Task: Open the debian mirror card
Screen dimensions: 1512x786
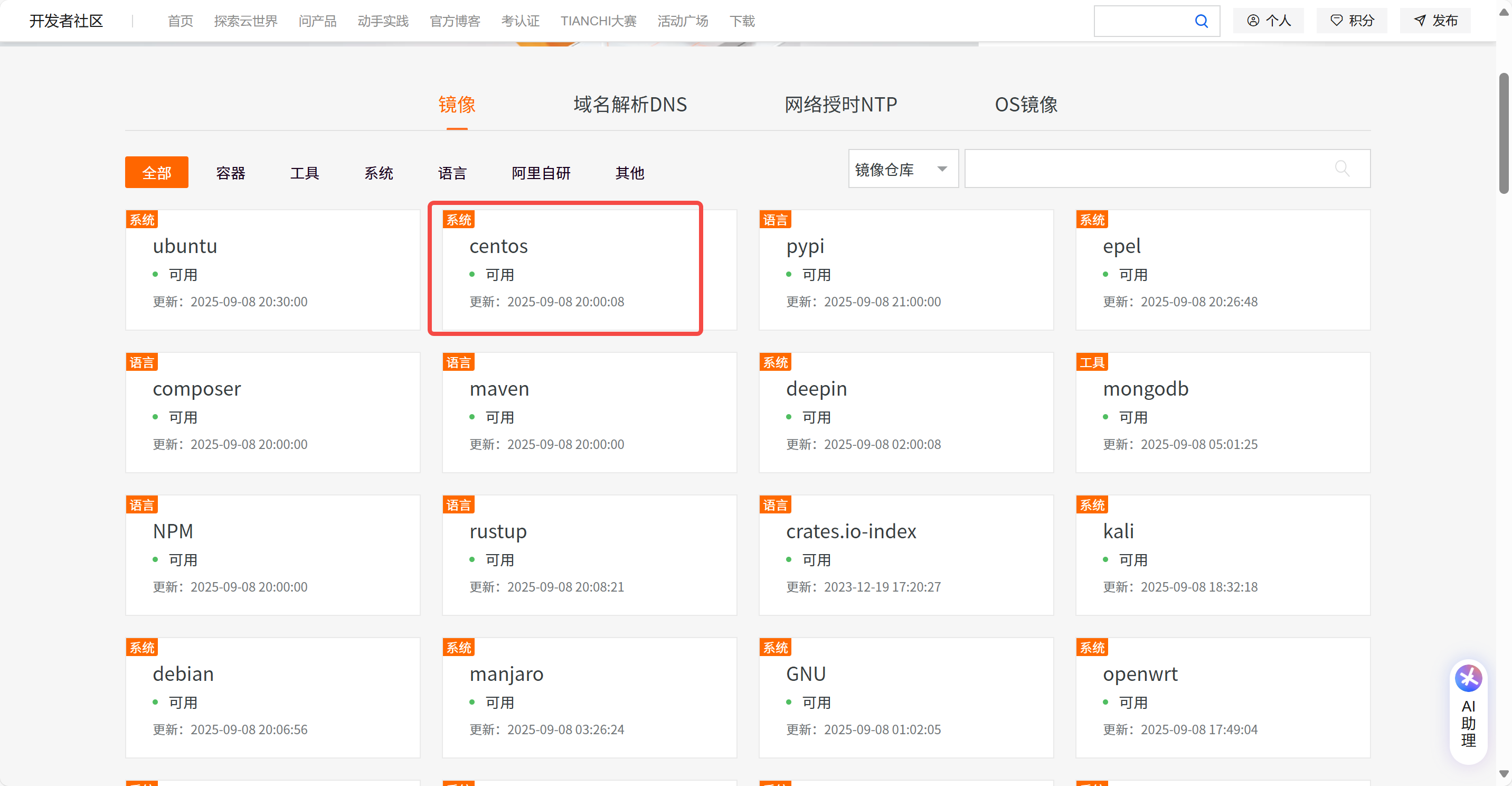Action: 273,698
